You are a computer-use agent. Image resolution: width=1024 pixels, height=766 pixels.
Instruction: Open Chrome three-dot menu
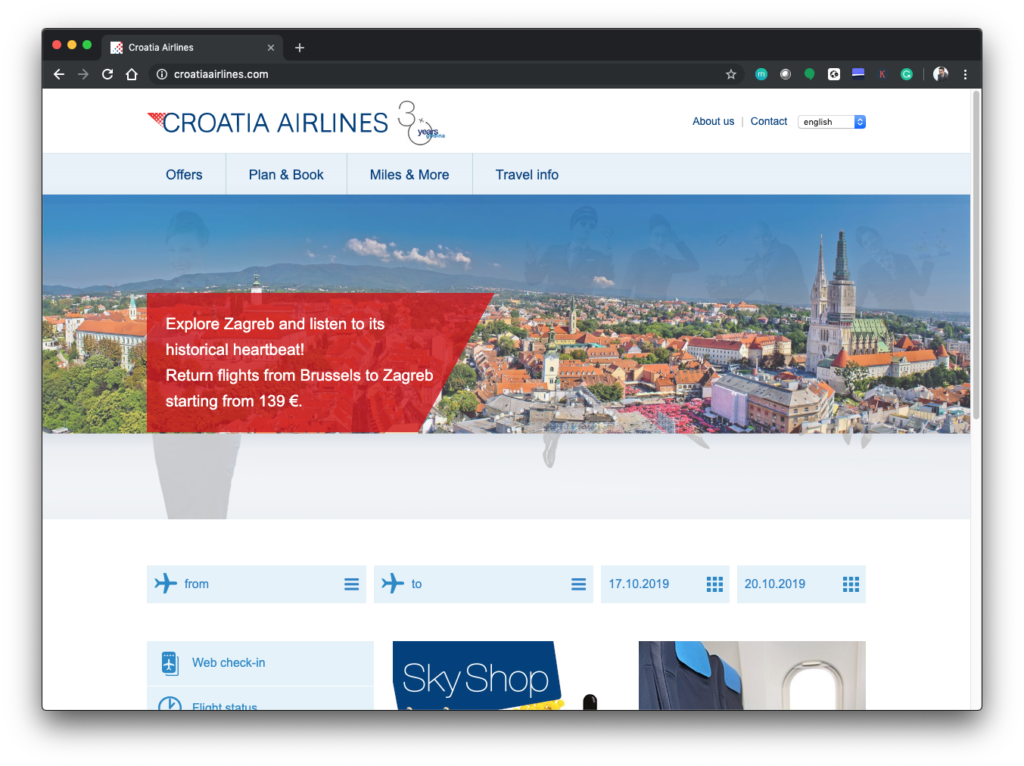click(x=965, y=74)
